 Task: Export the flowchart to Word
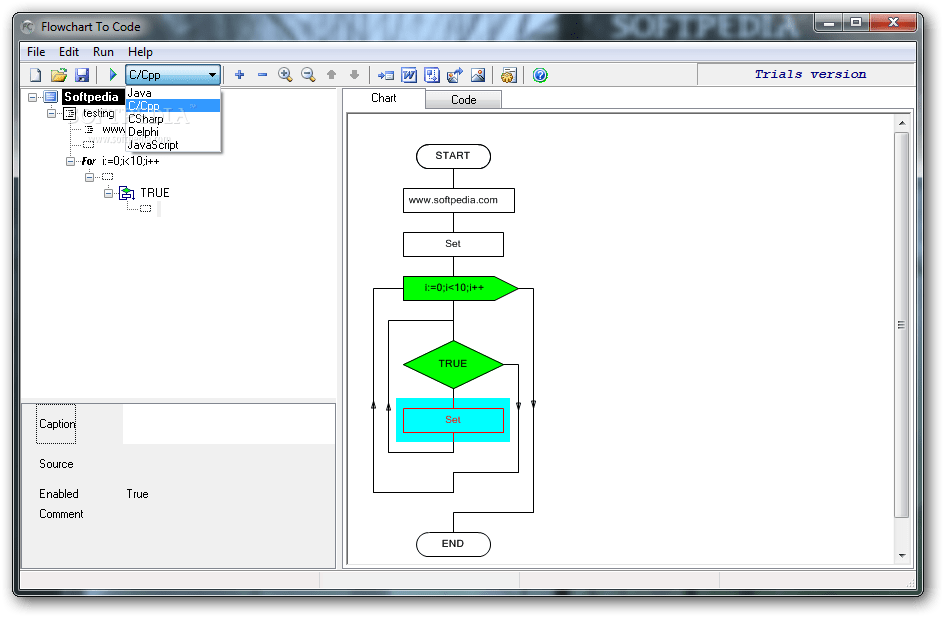(408, 74)
